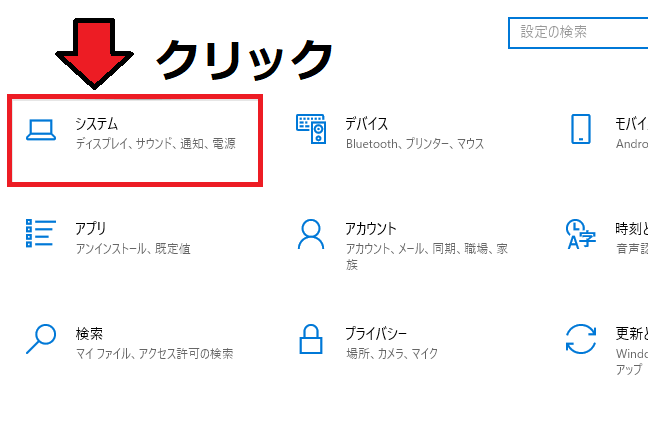Select the アプリ category title

pos(91,228)
